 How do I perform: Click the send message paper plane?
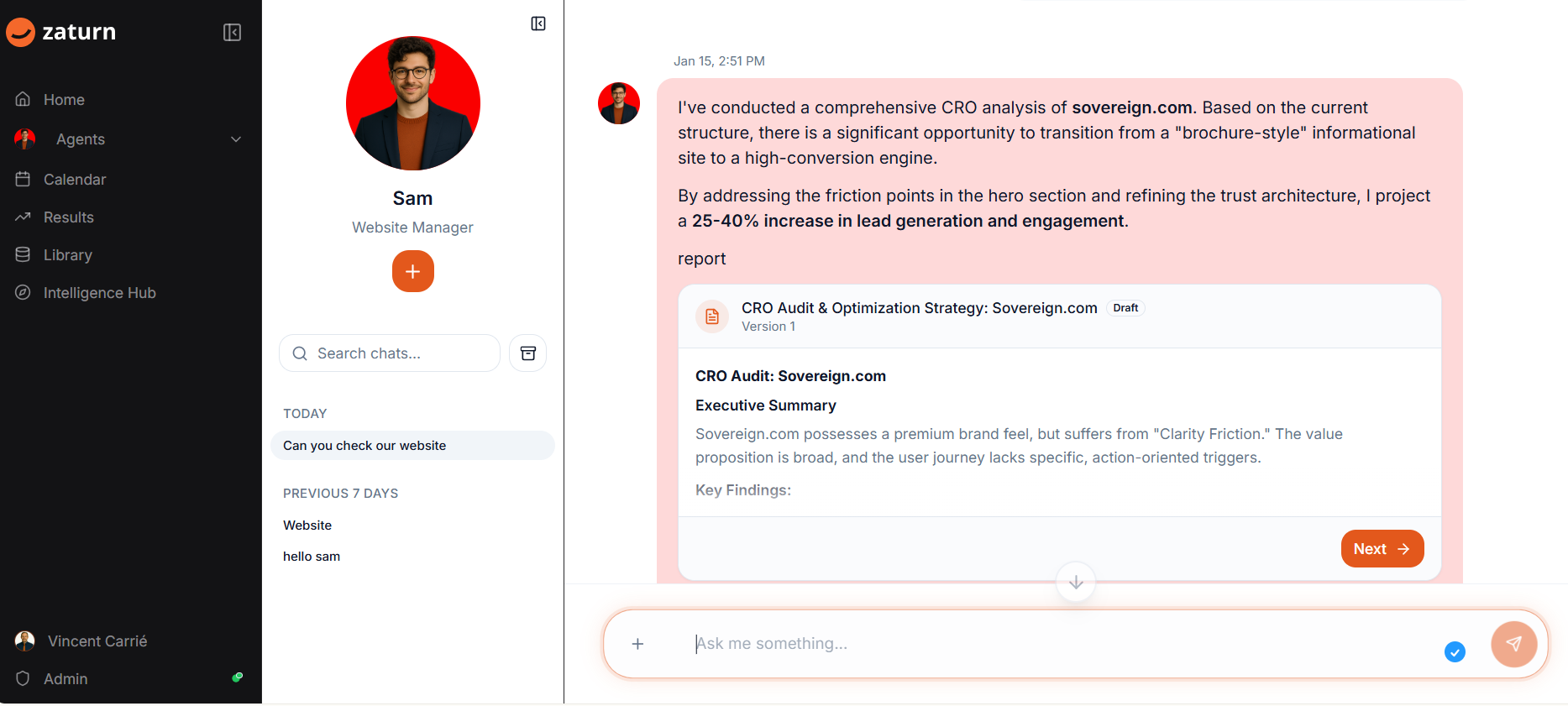pyautogui.click(x=1513, y=644)
